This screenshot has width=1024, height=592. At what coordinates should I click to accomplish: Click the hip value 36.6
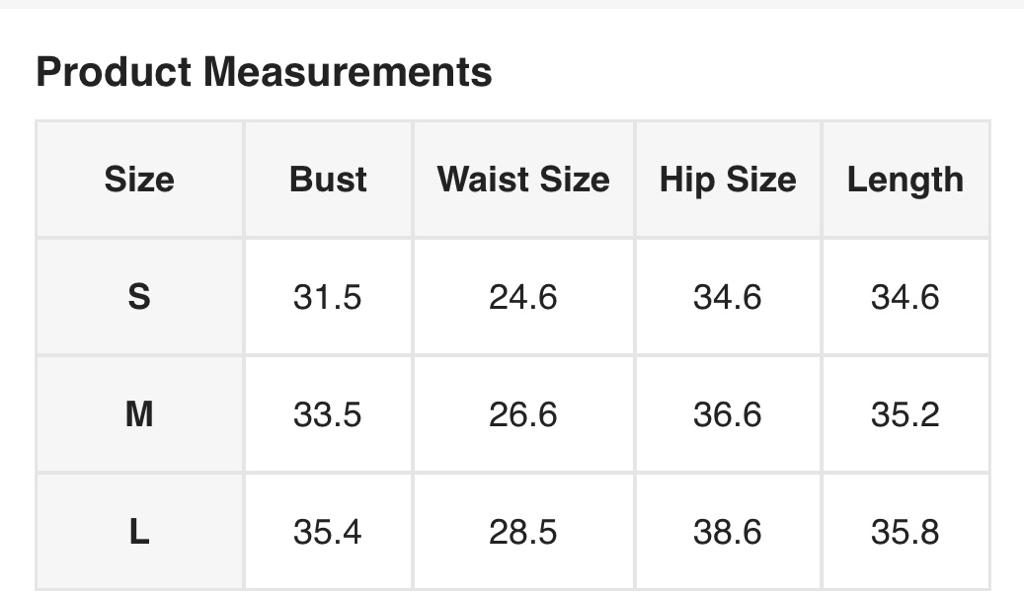click(x=727, y=414)
